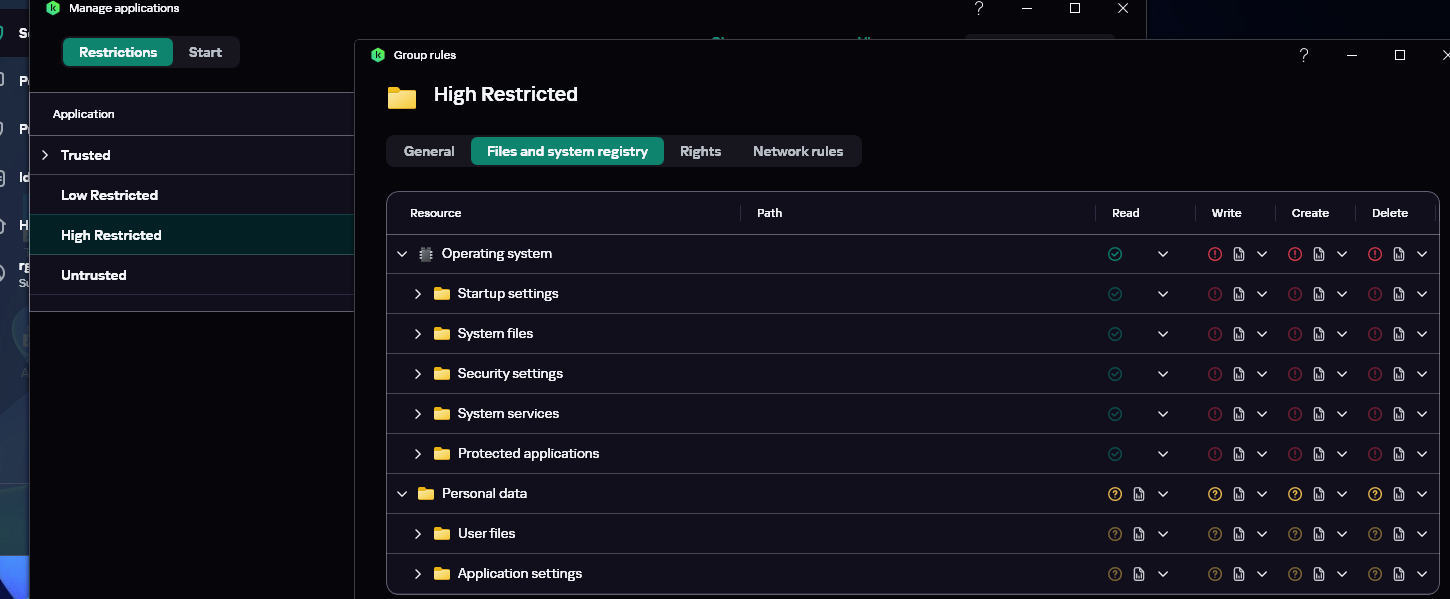Select the Untrusted group in the list

pos(94,275)
